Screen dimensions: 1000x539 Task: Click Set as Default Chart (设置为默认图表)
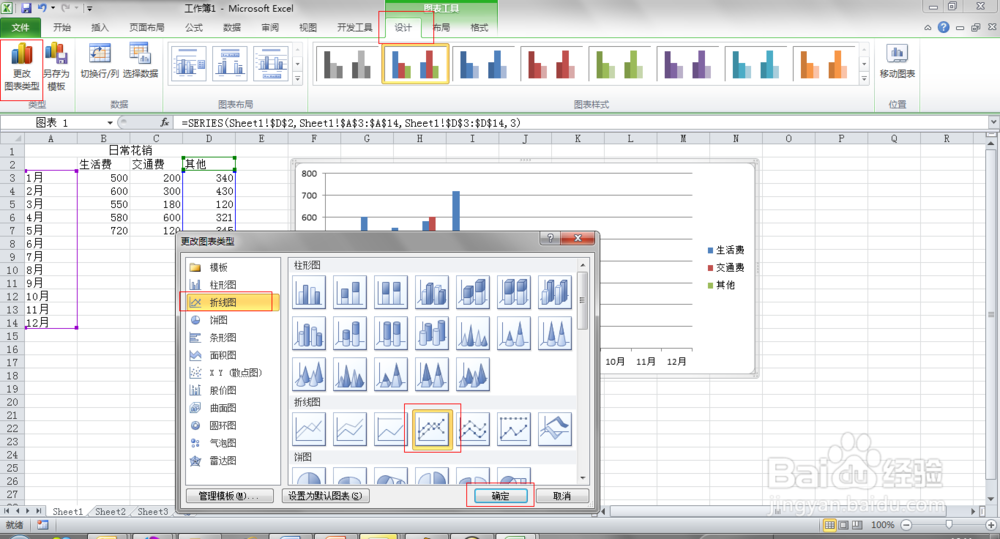[x=325, y=496]
